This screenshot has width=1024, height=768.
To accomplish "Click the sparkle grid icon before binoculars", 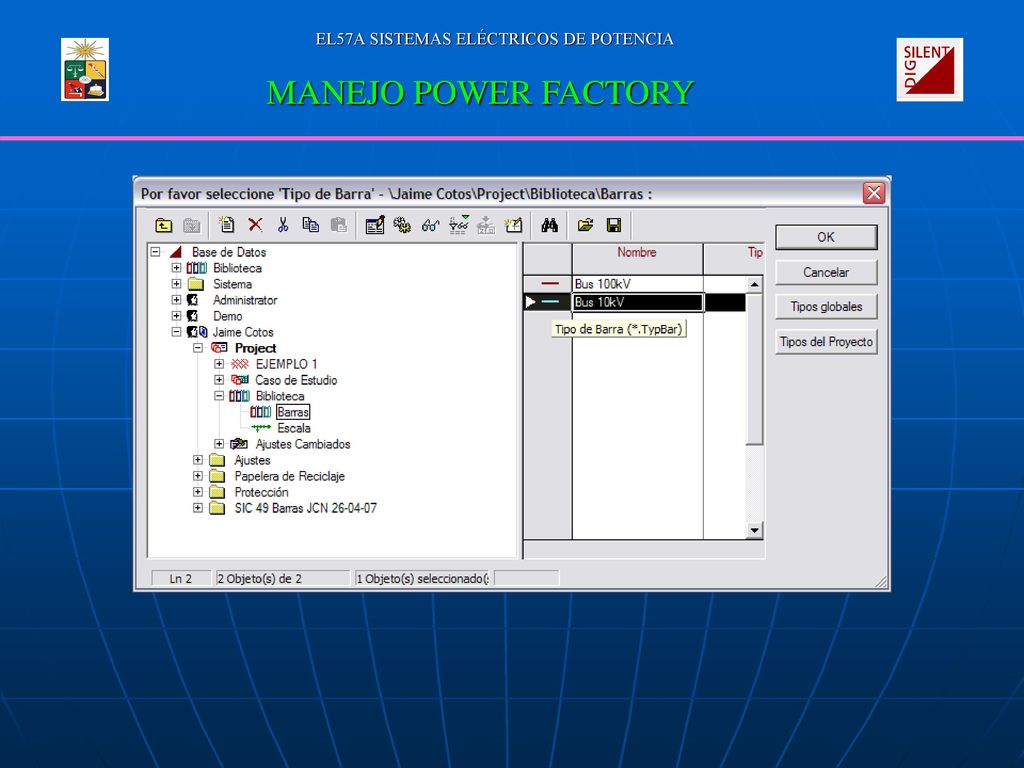I will coord(514,225).
